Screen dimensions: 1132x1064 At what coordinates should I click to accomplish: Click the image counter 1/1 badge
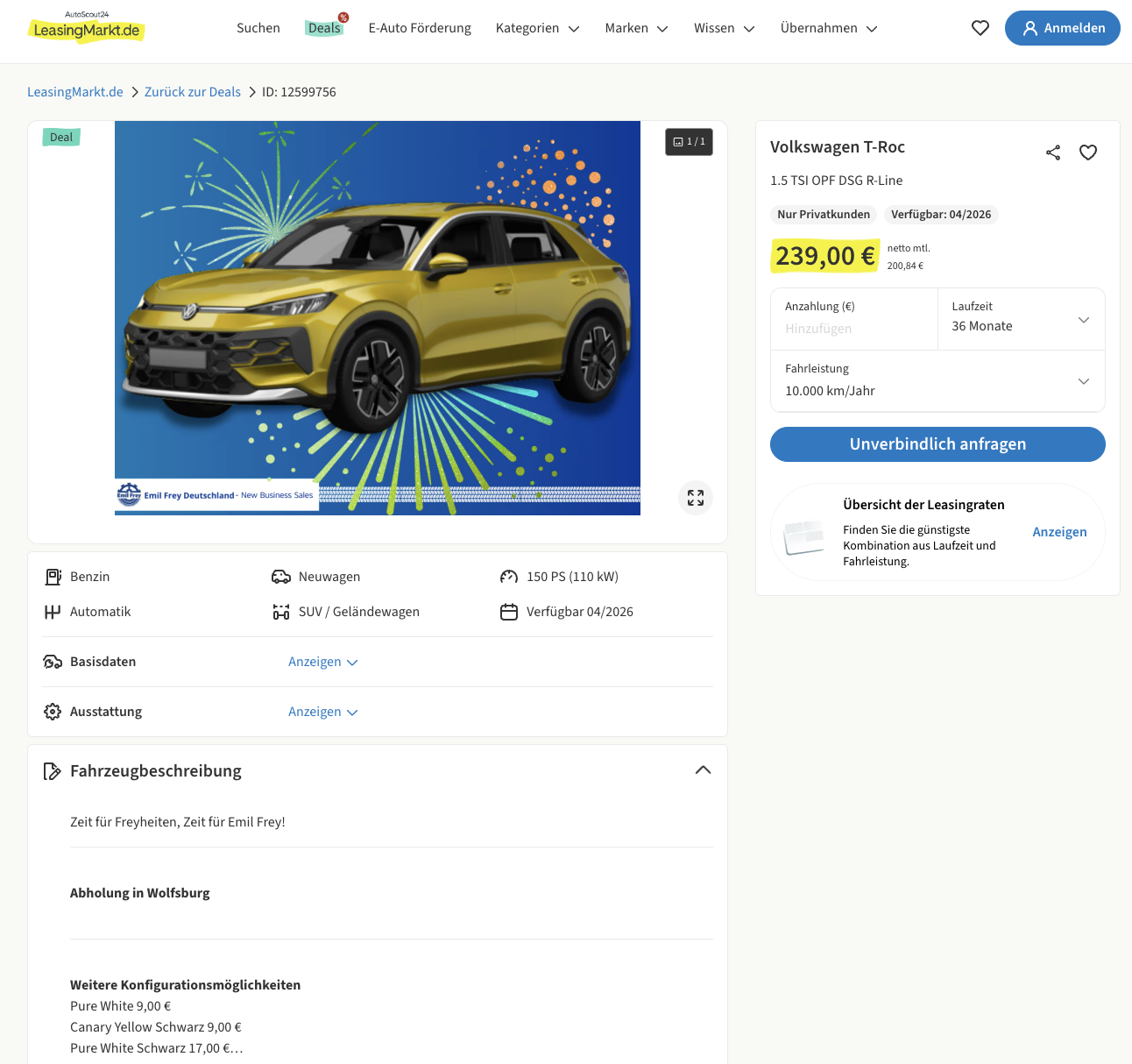(689, 142)
